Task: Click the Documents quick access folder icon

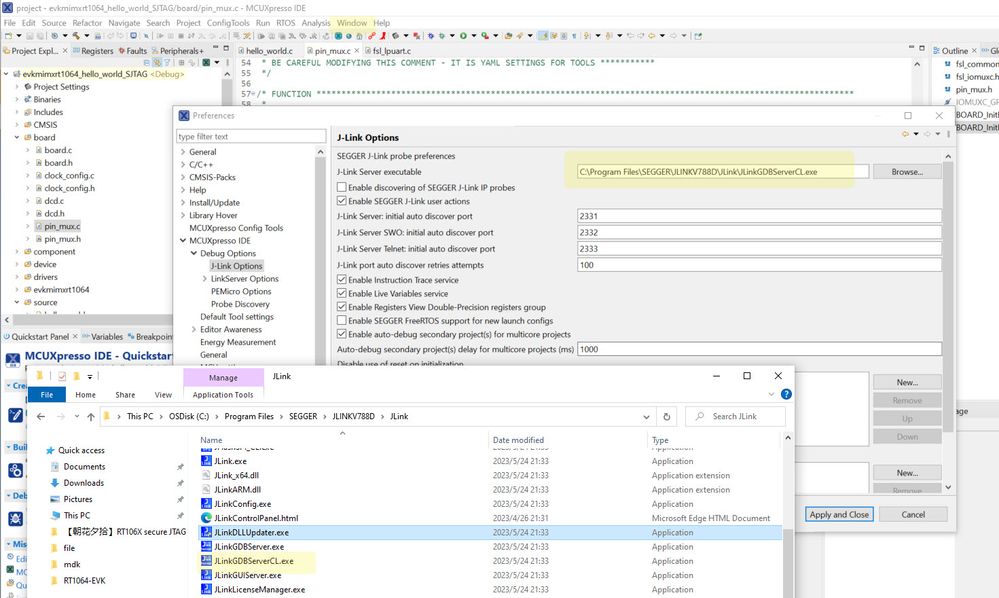Action: 55,466
